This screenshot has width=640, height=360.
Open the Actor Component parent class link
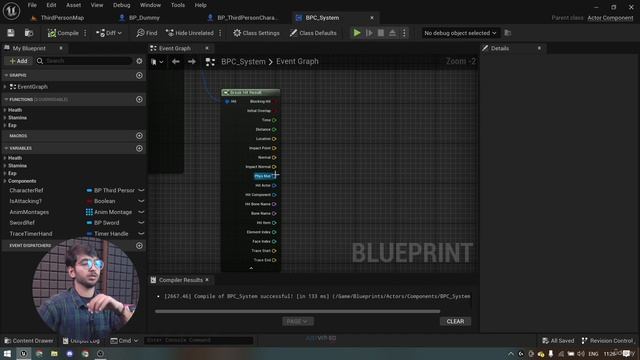(x=610, y=18)
